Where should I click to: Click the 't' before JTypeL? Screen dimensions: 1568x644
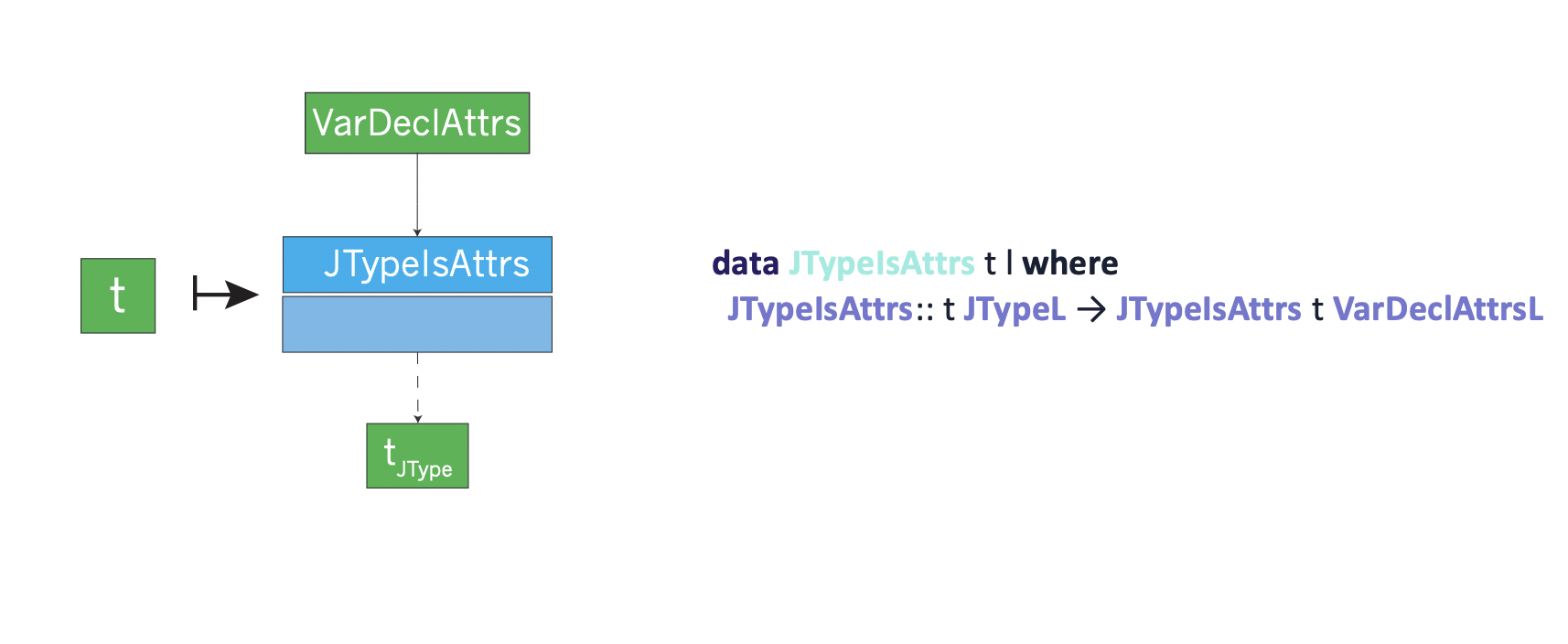click(x=950, y=310)
